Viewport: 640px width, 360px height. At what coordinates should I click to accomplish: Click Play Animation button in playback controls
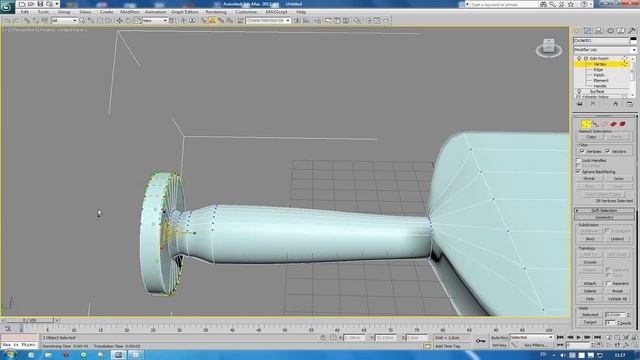click(x=578, y=337)
